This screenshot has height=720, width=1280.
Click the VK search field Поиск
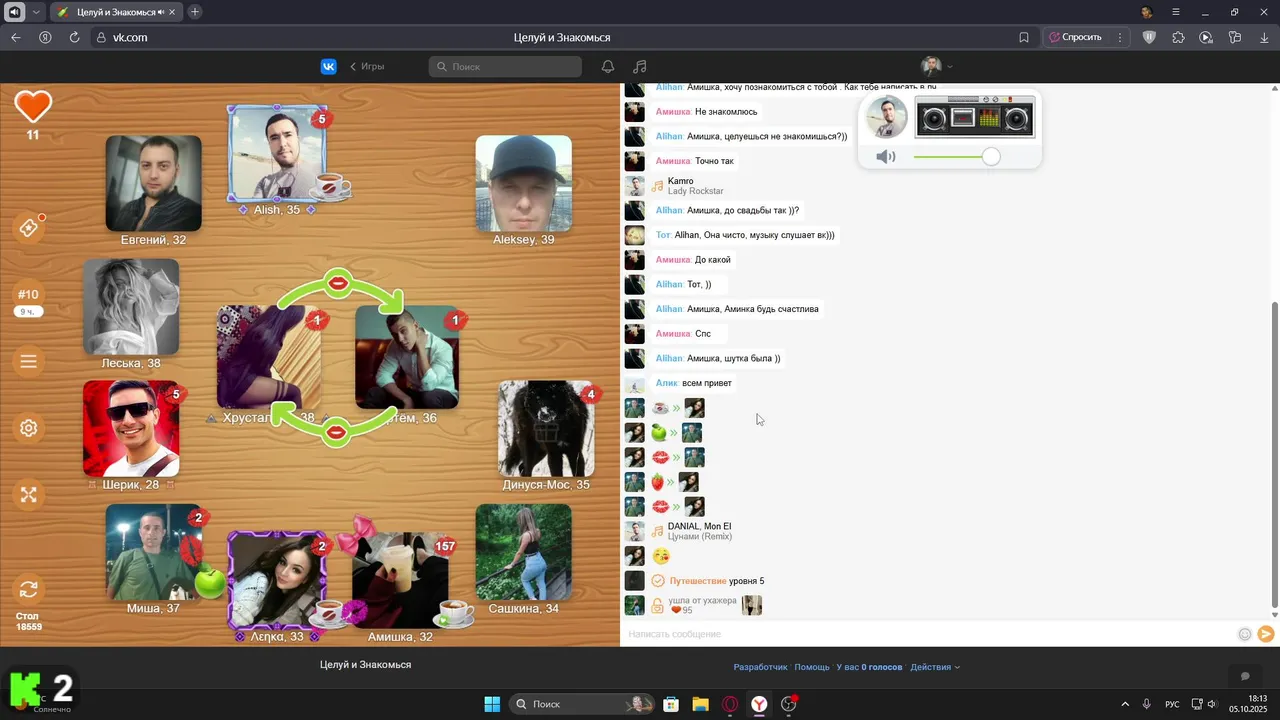(x=505, y=66)
